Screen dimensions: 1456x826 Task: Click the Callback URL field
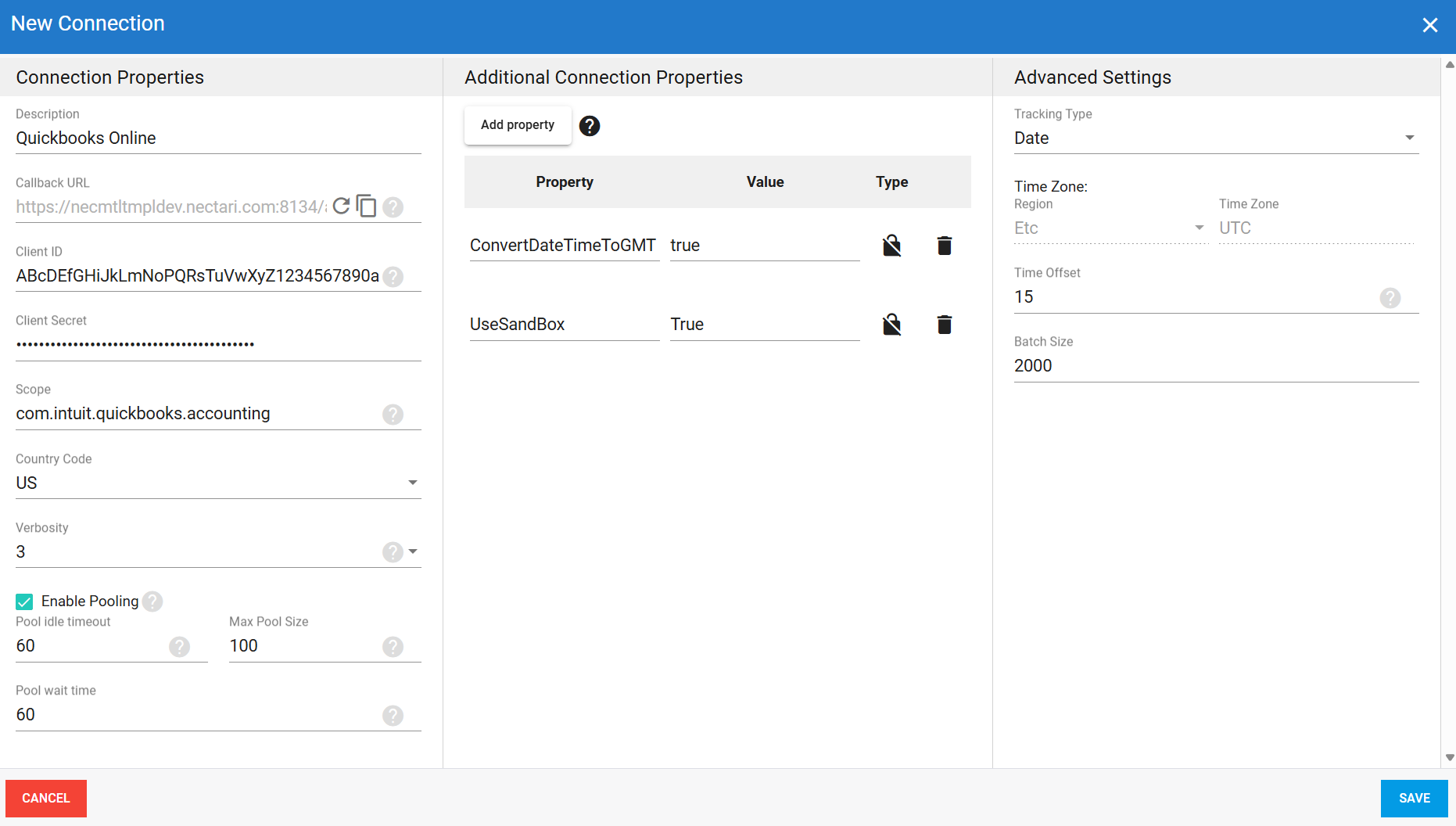tap(171, 207)
